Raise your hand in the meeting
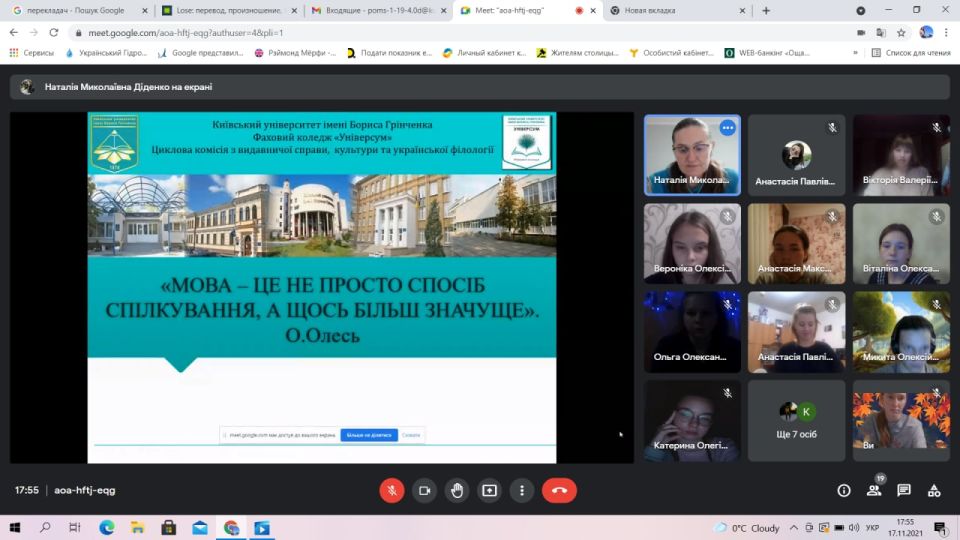Viewport: 960px width, 540px height. (x=457, y=490)
